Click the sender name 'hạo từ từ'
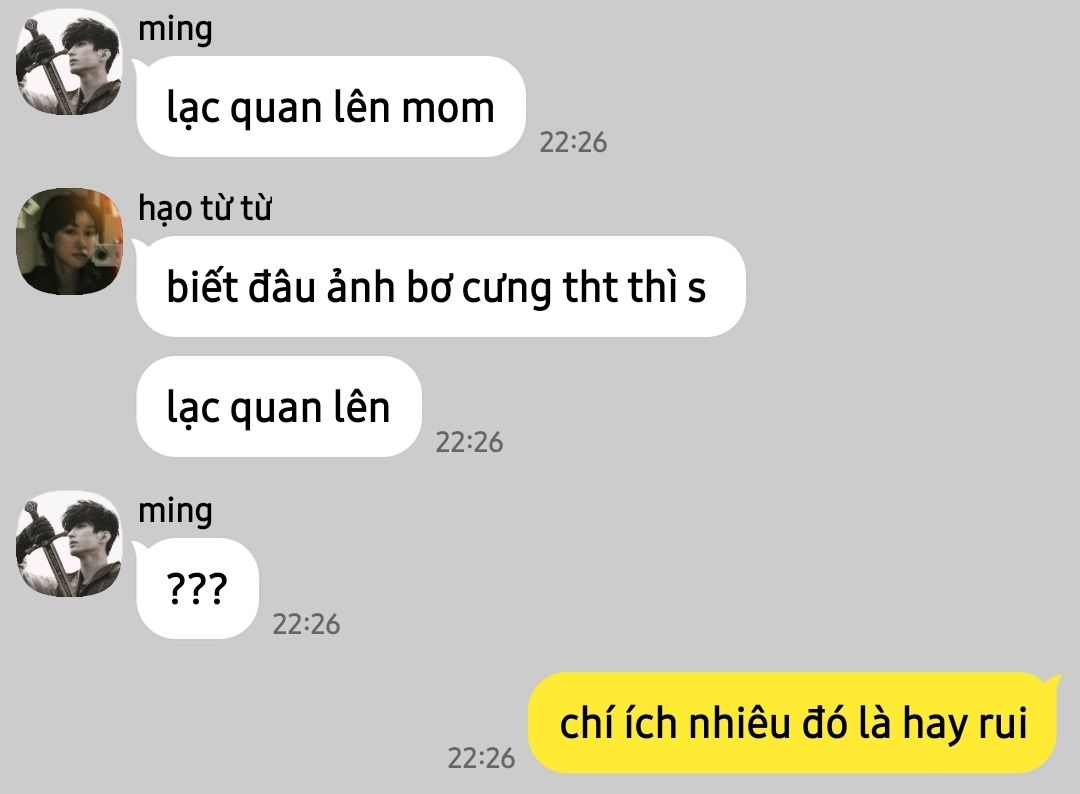1080x794 pixels. click(205, 207)
